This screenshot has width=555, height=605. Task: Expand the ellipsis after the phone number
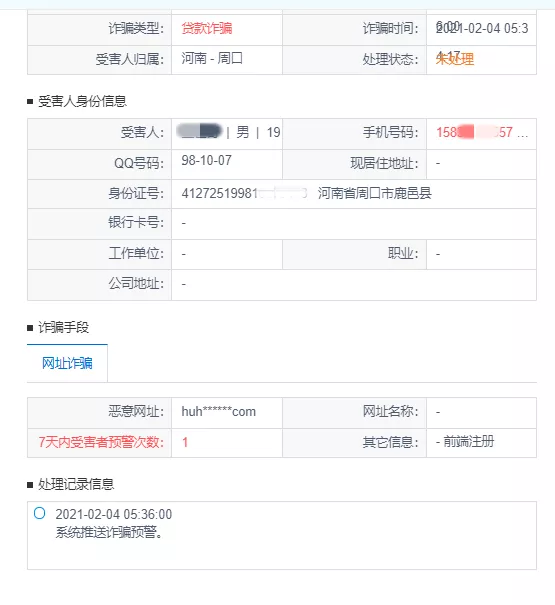point(523,134)
